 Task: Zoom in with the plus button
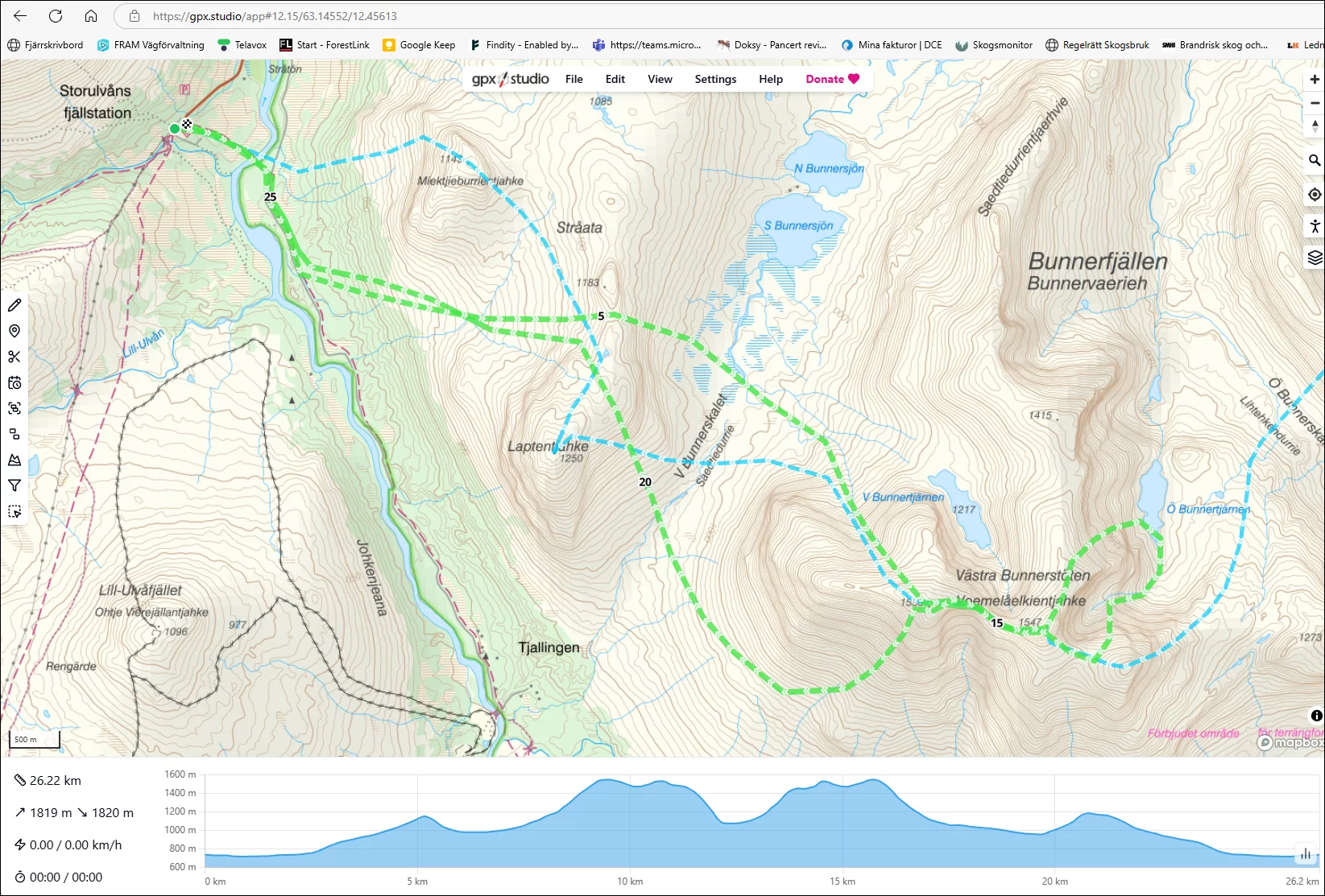tap(1315, 80)
